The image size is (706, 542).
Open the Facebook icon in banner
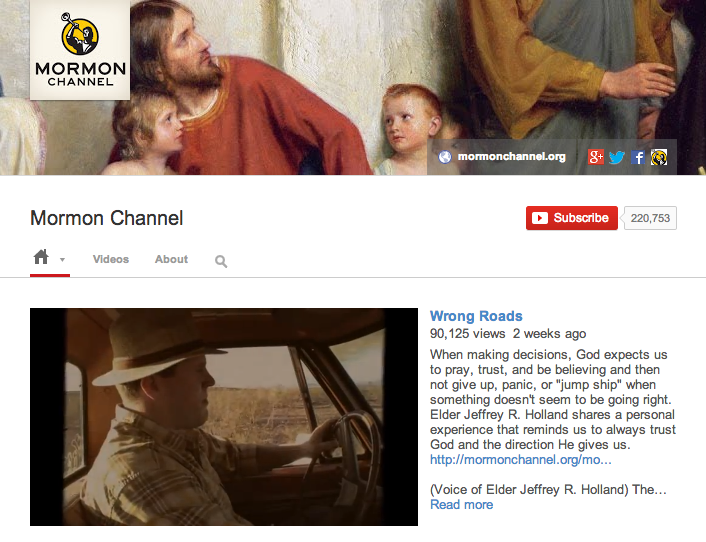pos(638,157)
